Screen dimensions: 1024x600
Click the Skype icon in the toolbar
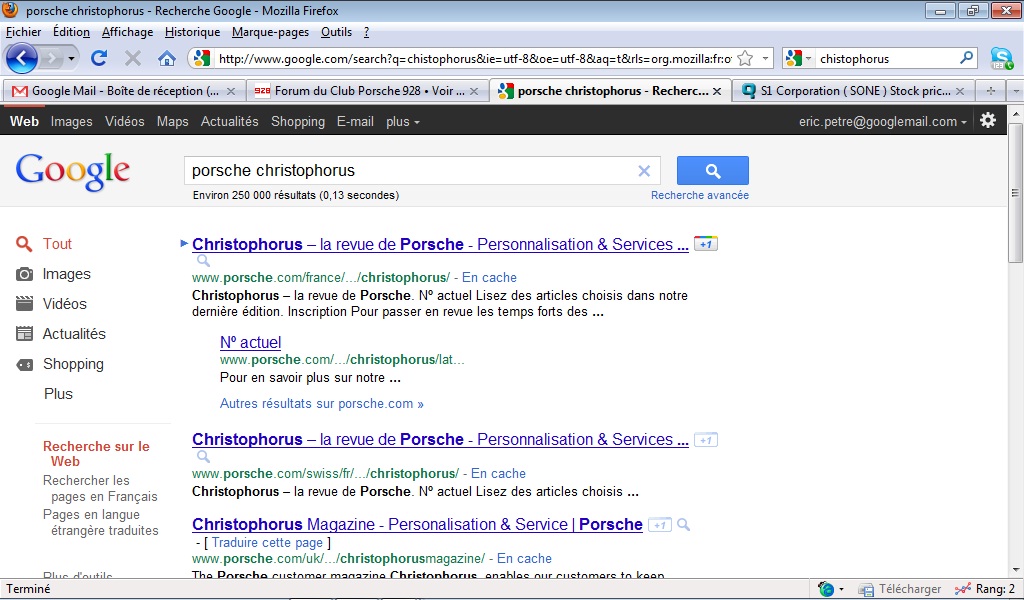pyautogui.click(x=1001, y=59)
